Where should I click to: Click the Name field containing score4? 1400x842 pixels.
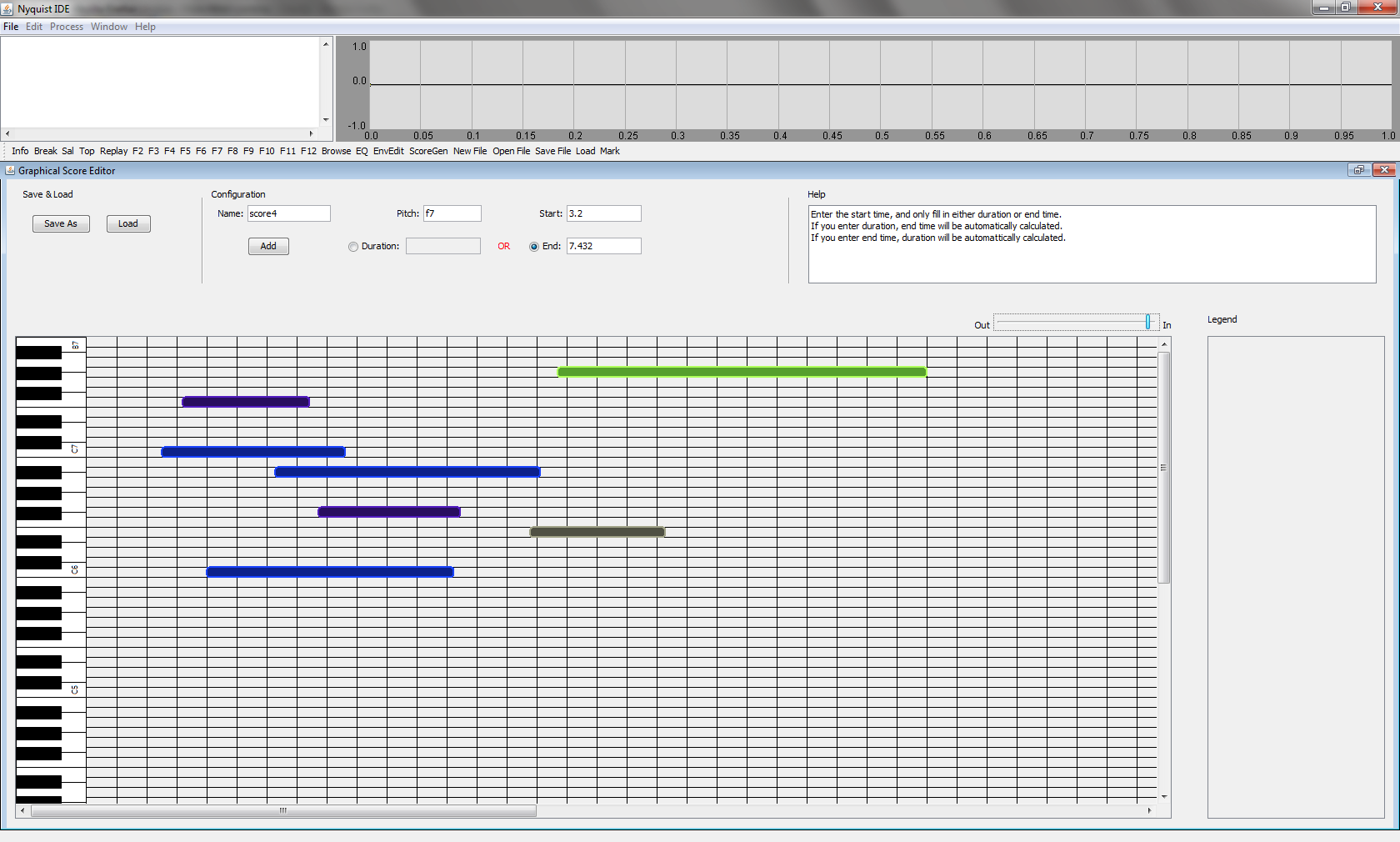(288, 213)
